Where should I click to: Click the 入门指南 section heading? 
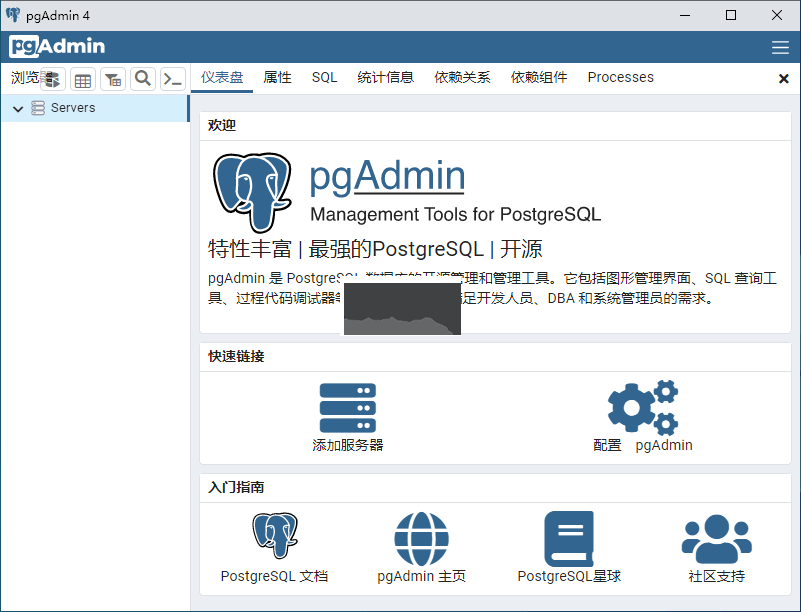(236, 487)
